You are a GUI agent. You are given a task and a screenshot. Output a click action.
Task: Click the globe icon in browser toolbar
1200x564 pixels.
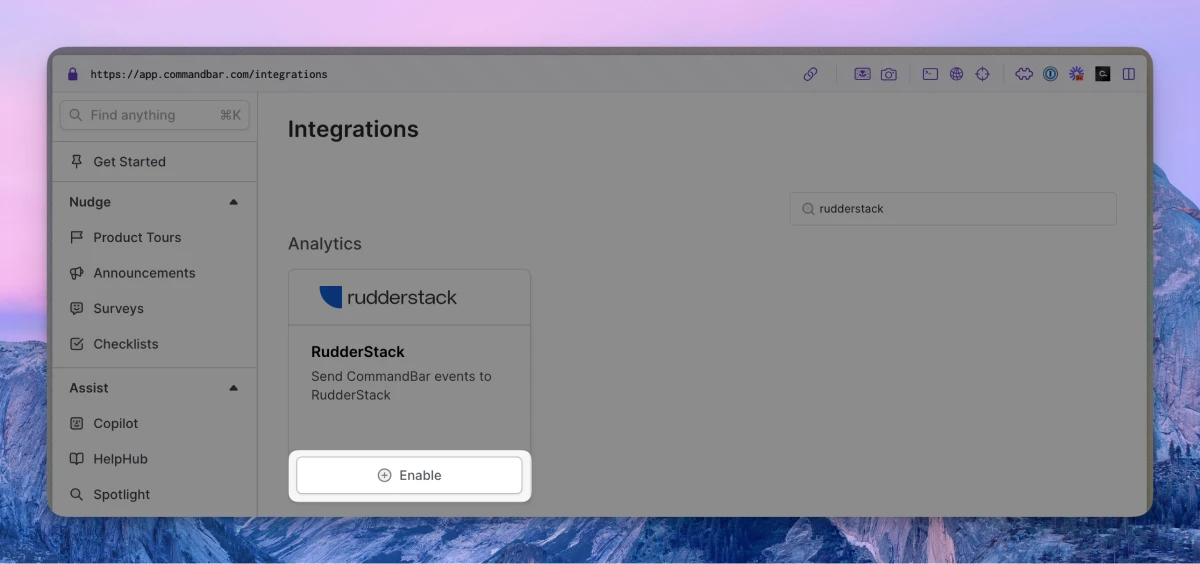click(956, 74)
